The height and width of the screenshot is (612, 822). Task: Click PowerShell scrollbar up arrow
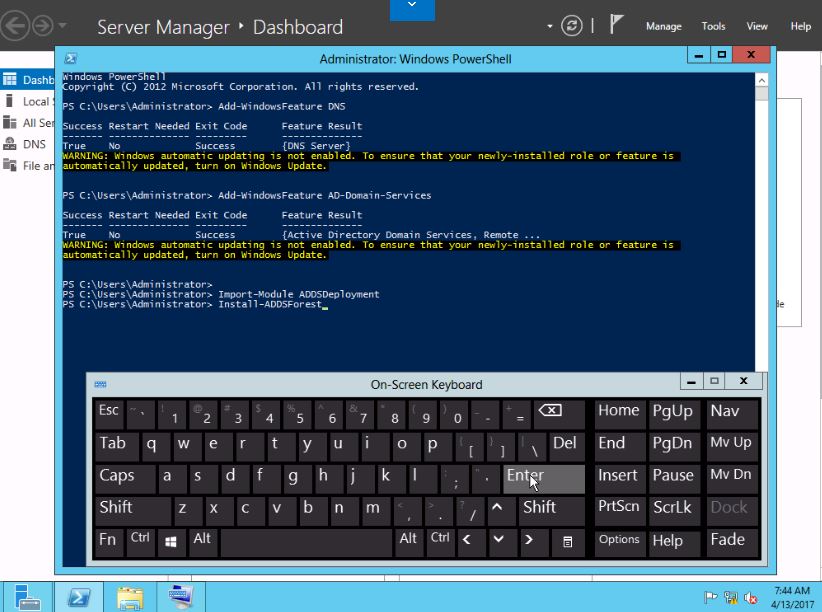pos(761,80)
